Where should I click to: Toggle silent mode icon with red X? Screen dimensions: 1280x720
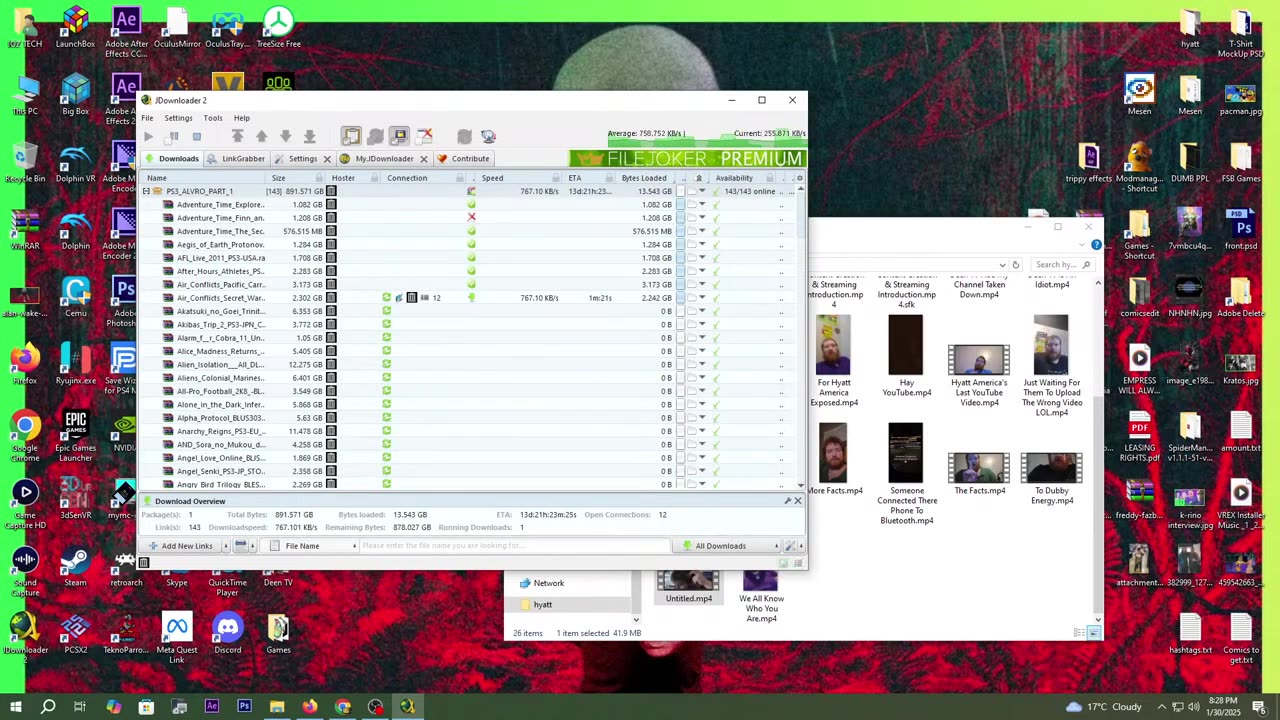pos(424,136)
